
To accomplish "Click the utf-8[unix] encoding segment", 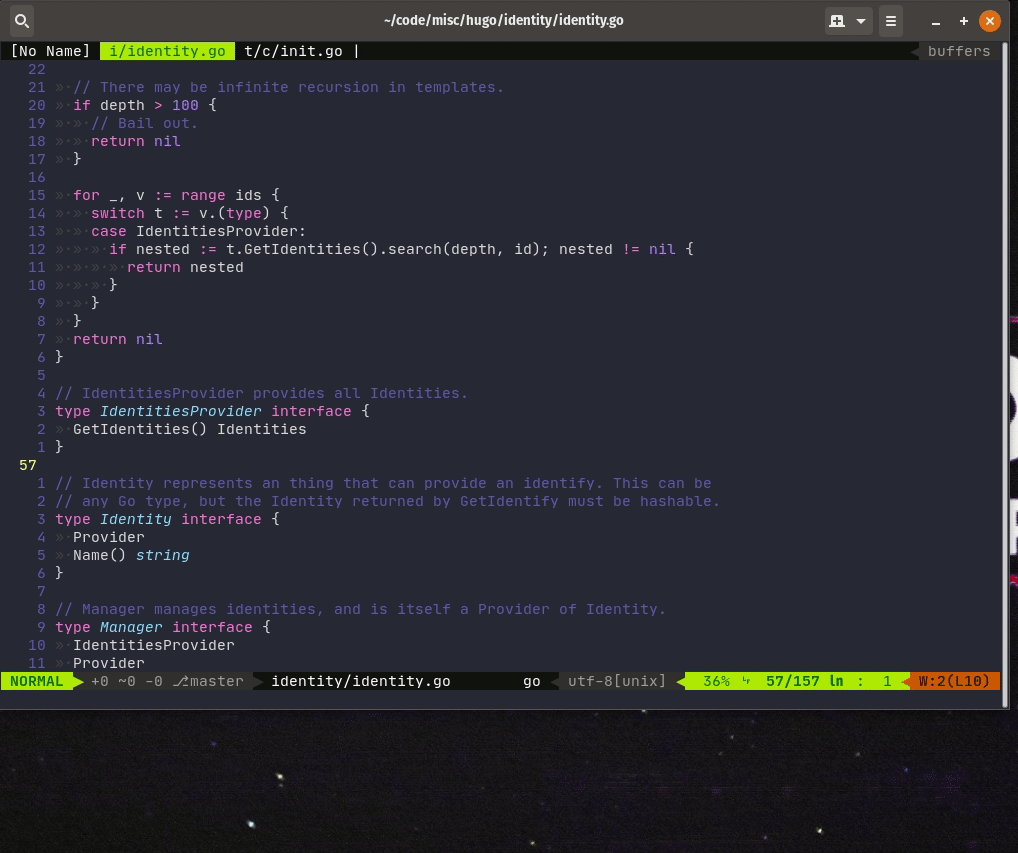I will coord(617,681).
